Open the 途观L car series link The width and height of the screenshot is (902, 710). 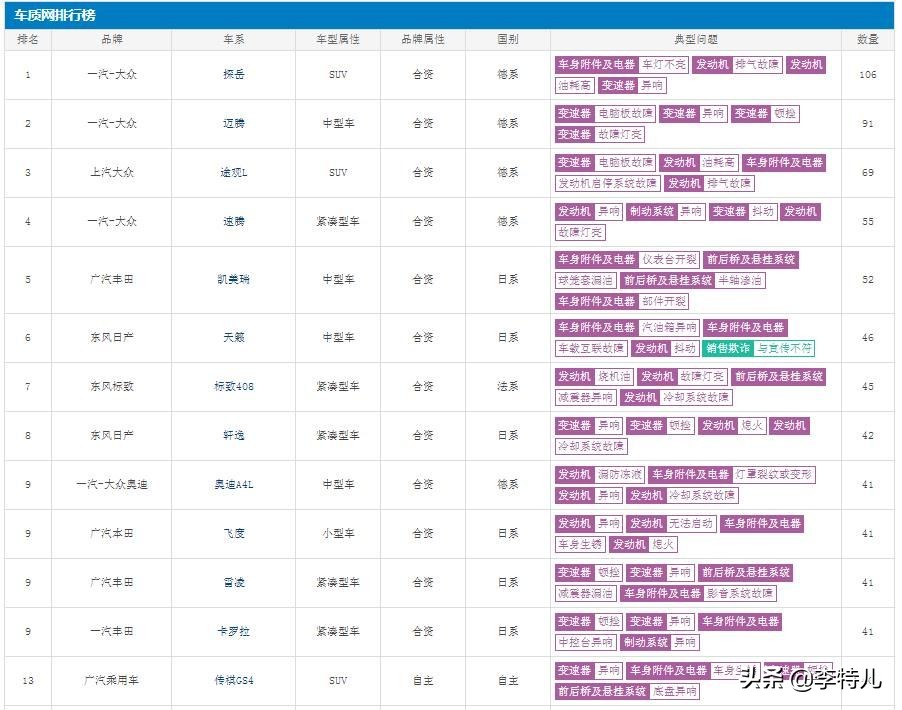(234, 172)
